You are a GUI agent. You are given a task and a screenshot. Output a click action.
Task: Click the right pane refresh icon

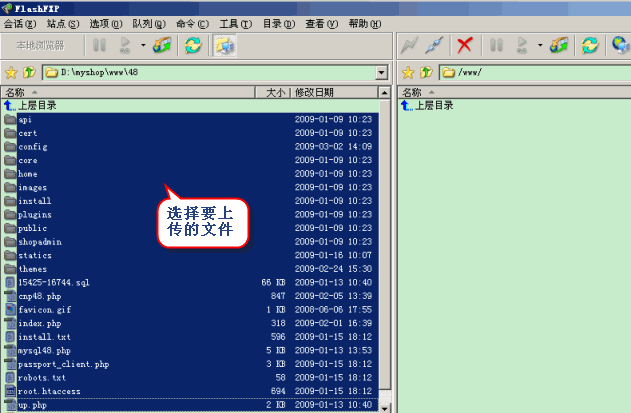[591, 45]
